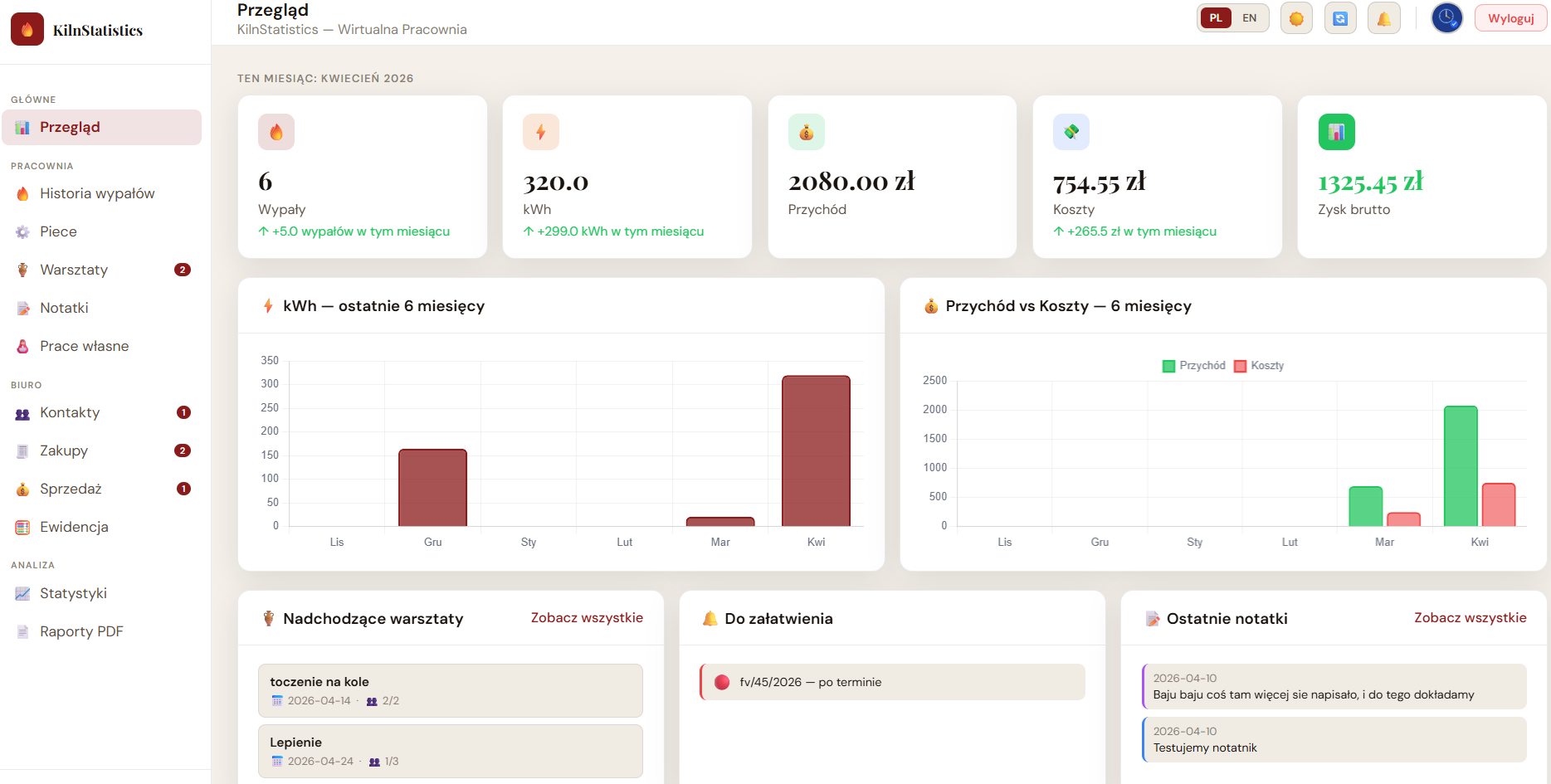Screen dimensions: 1551x784
Task: Log out using the Wyloguj button
Action: tap(1510, 18)
